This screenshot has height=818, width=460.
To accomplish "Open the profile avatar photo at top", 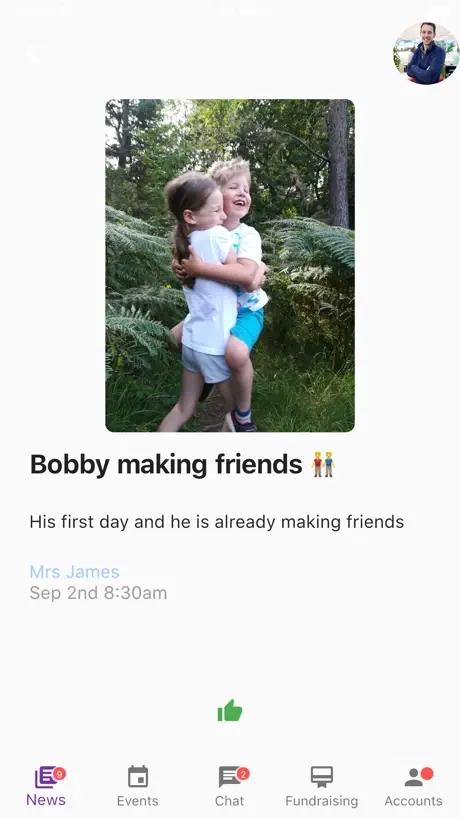I will (426, 53).
